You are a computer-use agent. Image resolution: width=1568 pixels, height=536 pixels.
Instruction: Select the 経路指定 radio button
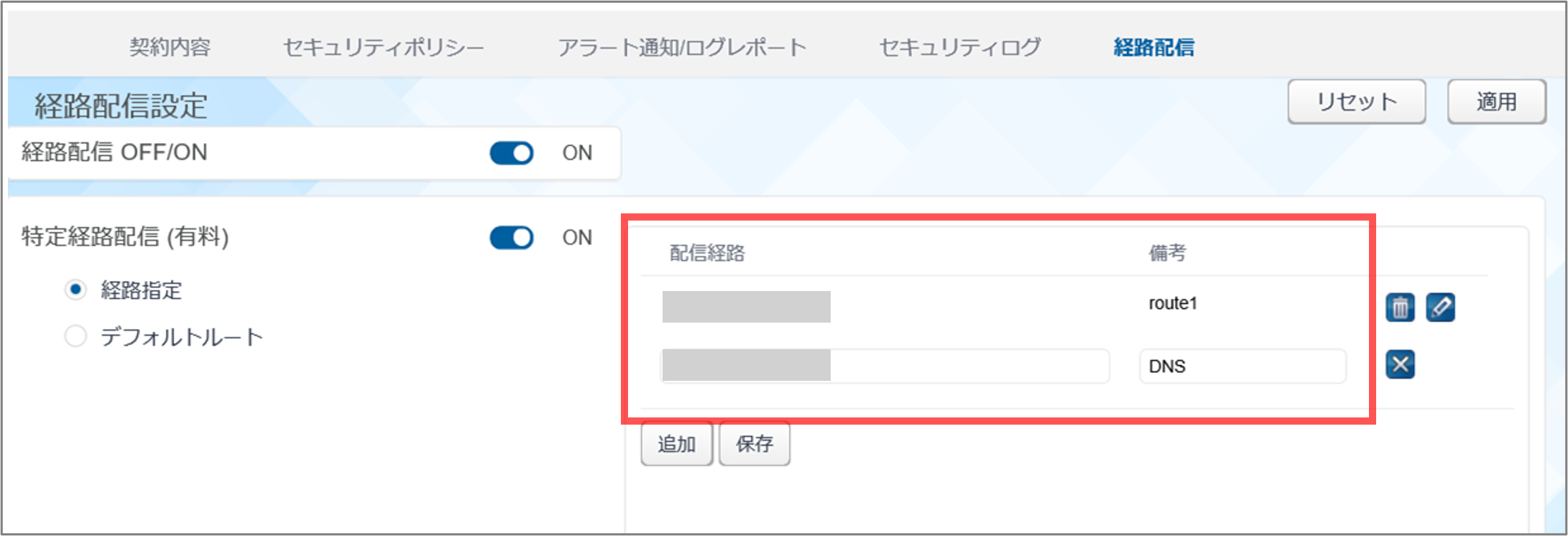(x=75, y=290)
